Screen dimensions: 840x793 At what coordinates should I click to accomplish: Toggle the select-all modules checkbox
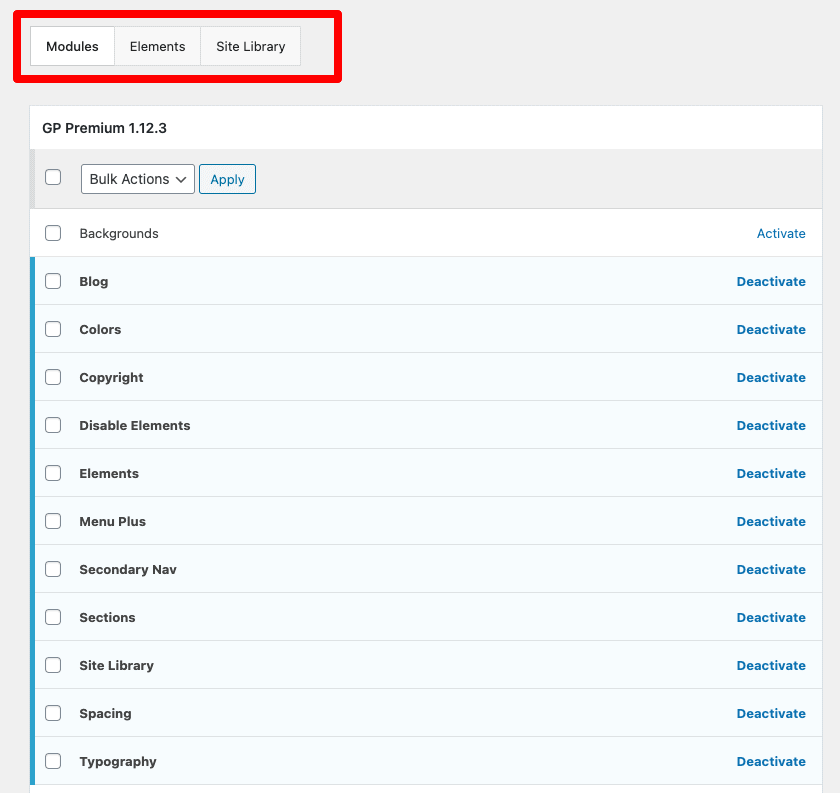point(53,178)
